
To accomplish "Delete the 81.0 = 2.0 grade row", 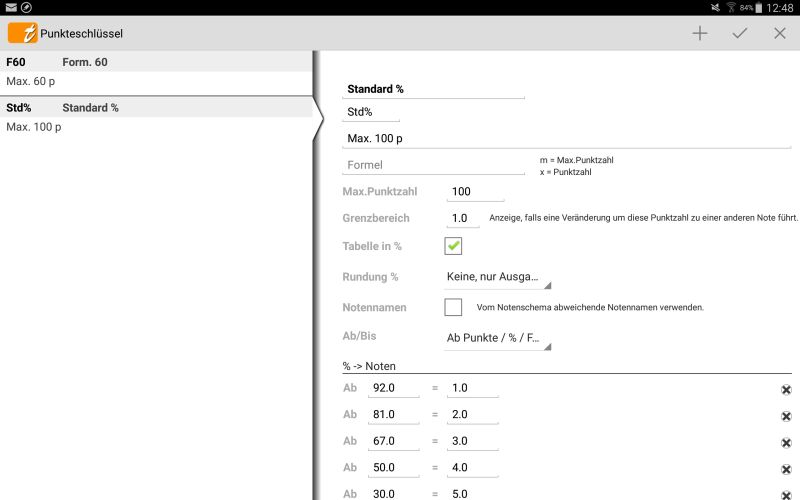I will click(x=786, y=416).
